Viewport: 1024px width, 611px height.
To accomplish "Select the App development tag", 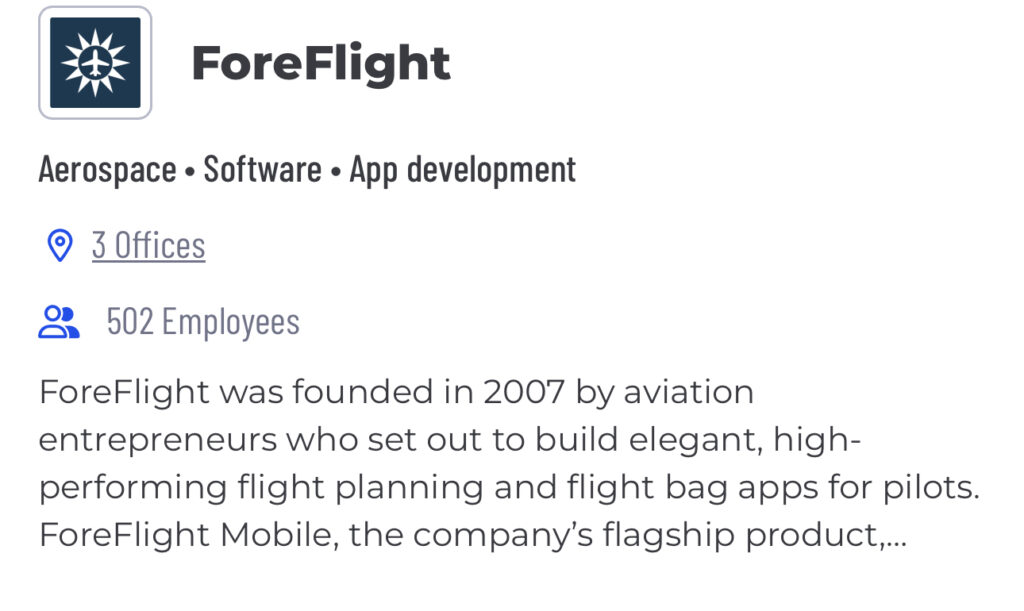I will tap(463, 170).
